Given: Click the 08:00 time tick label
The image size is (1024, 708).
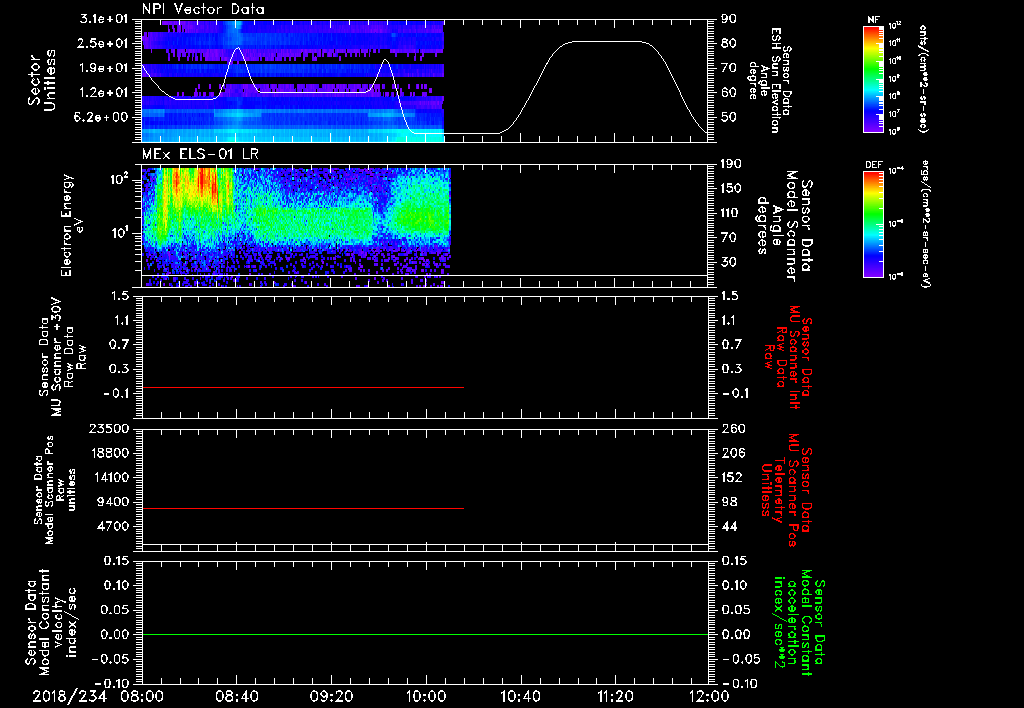Looking at the screenshot, I should pyautogui.click(x=142, y=696).
